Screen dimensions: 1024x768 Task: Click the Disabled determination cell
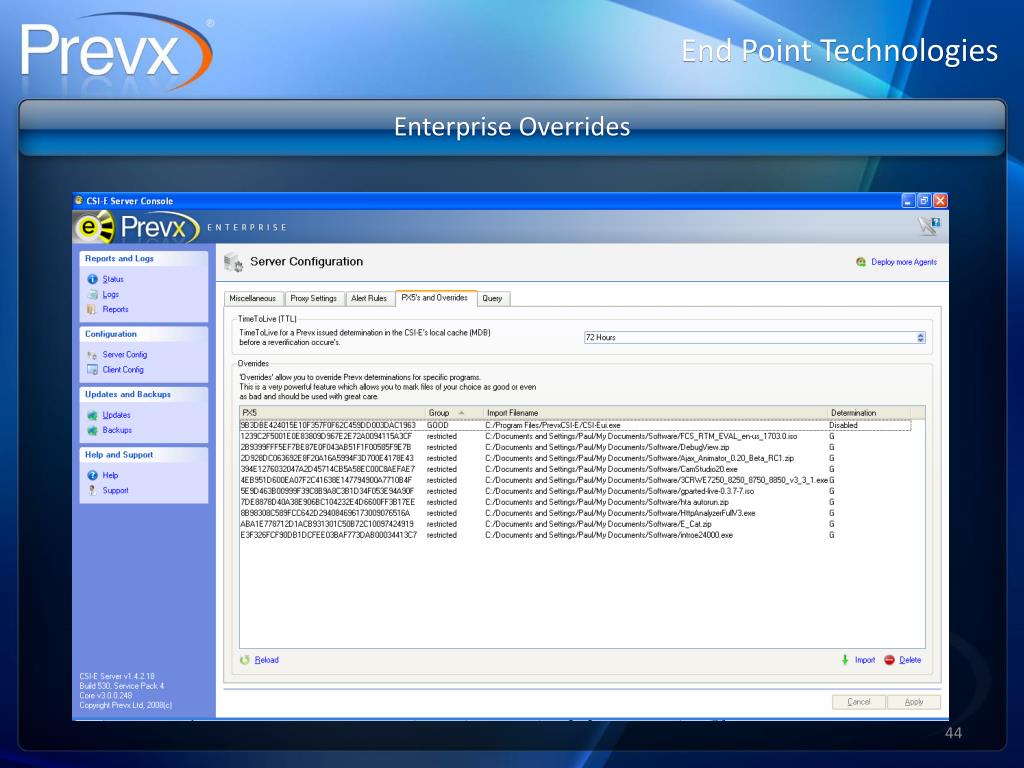pyautogui.click(x=843, y=425)
